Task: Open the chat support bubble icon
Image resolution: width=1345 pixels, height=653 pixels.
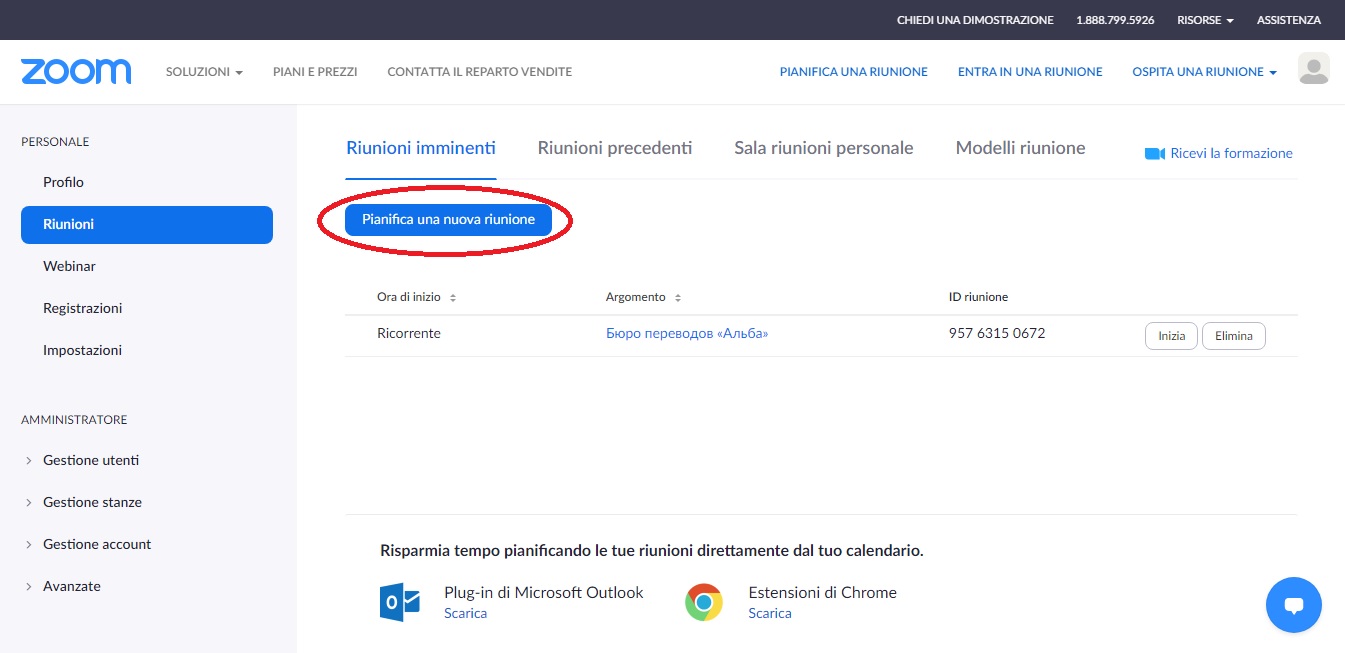Action: pos(1293,605)
